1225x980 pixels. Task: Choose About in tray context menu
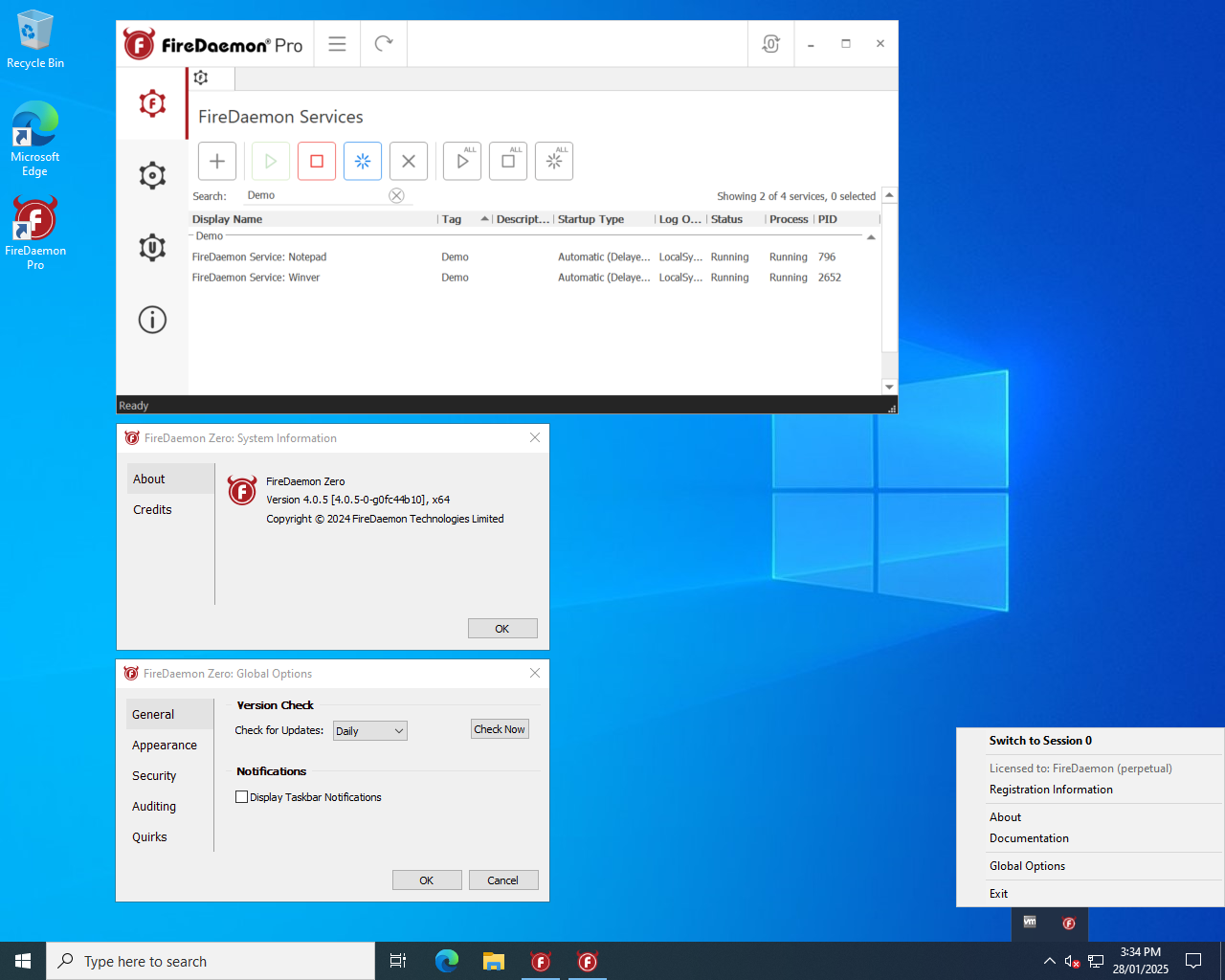pyautogui.click(x=1005, y=817)
